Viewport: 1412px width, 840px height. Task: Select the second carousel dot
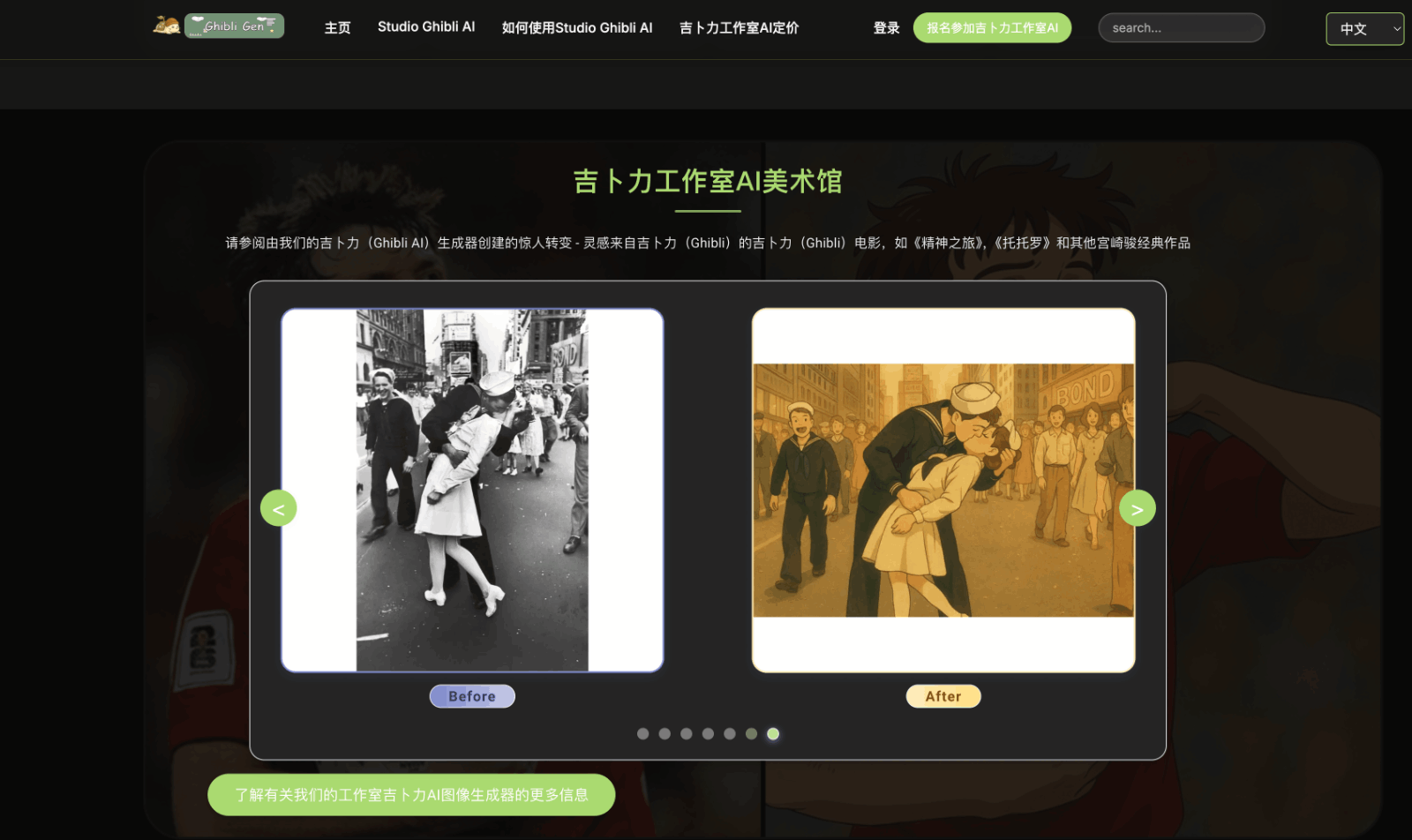pos(665,734)
